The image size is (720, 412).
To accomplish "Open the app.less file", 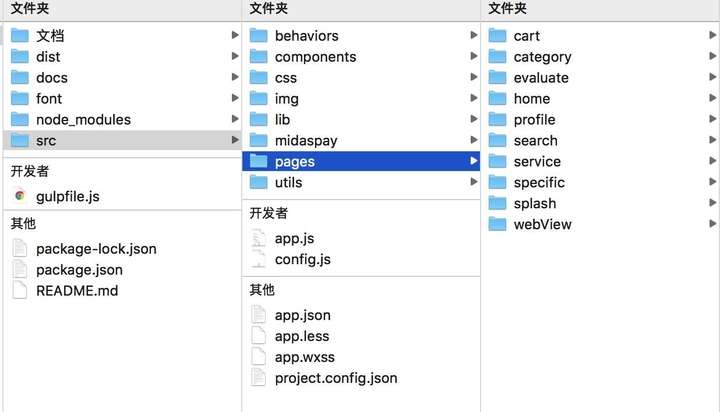I will [x=301, y=336].
